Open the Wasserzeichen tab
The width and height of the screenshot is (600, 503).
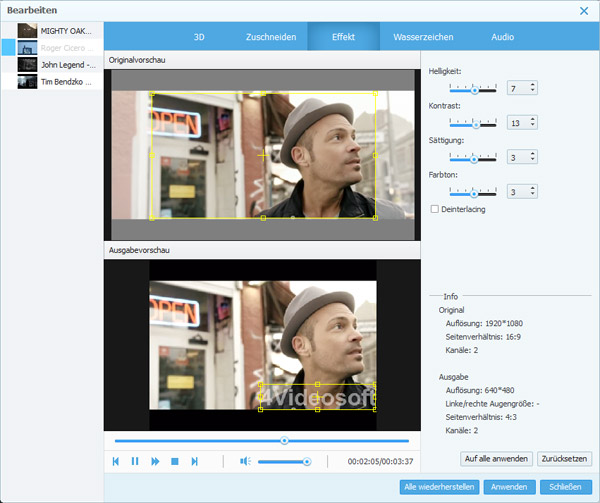click(x=423, y=37)
